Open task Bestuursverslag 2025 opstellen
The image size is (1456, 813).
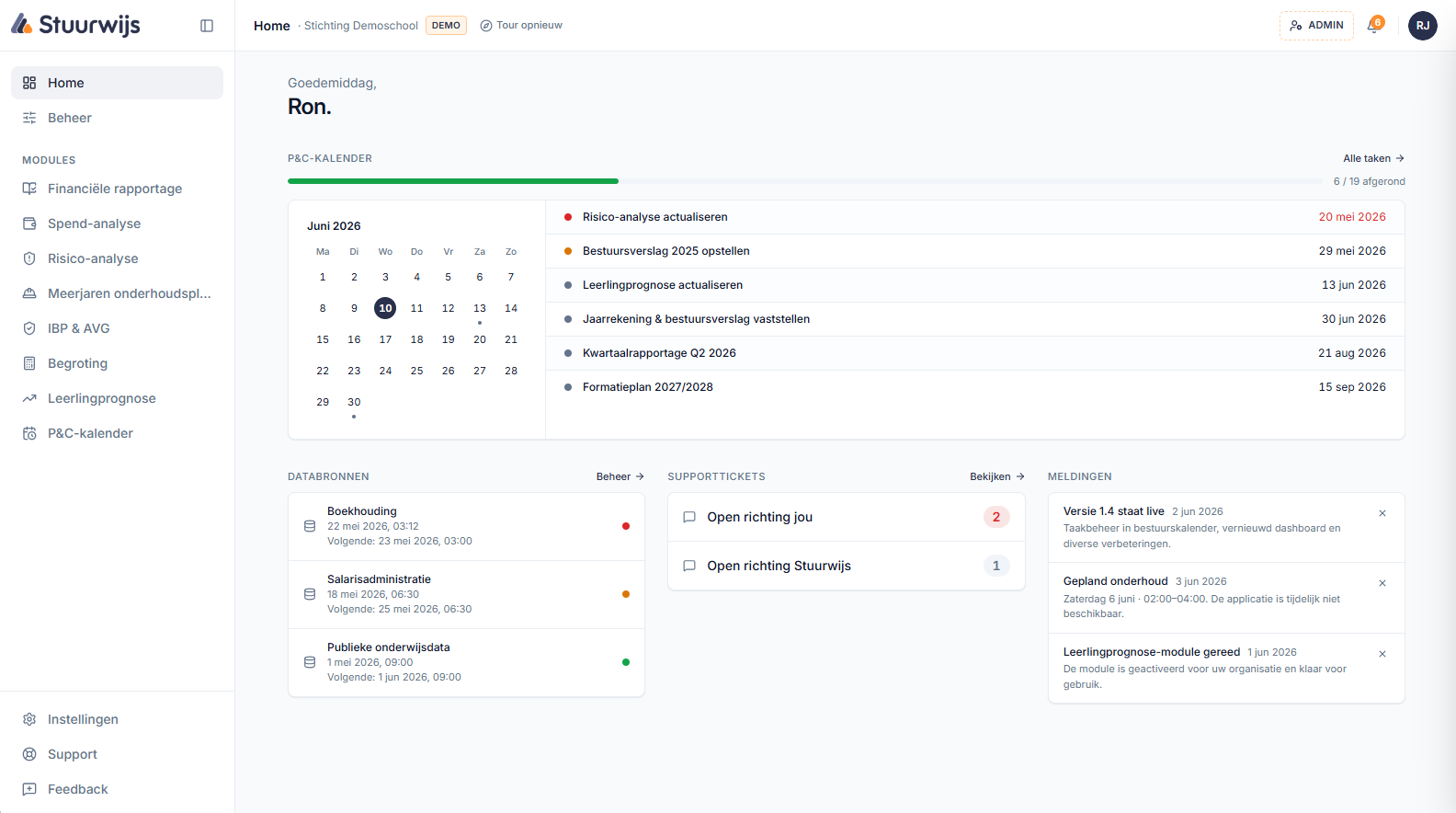point(975,251)
